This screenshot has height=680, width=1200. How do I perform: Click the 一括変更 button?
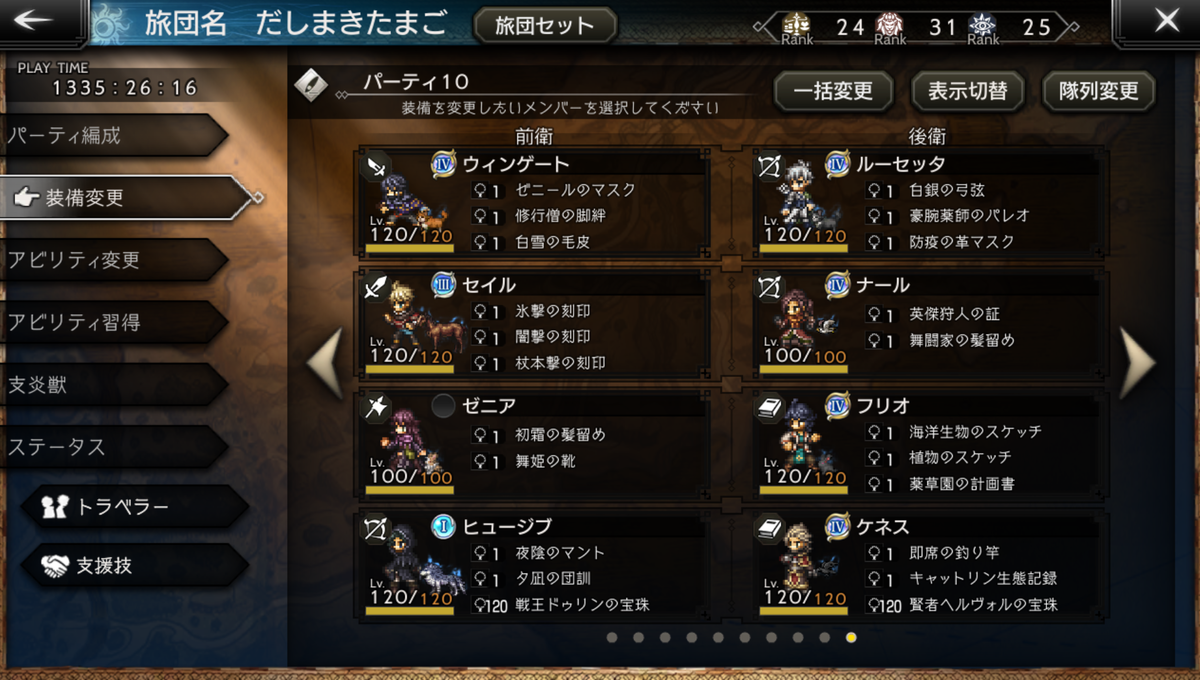(x=833, y=91)
